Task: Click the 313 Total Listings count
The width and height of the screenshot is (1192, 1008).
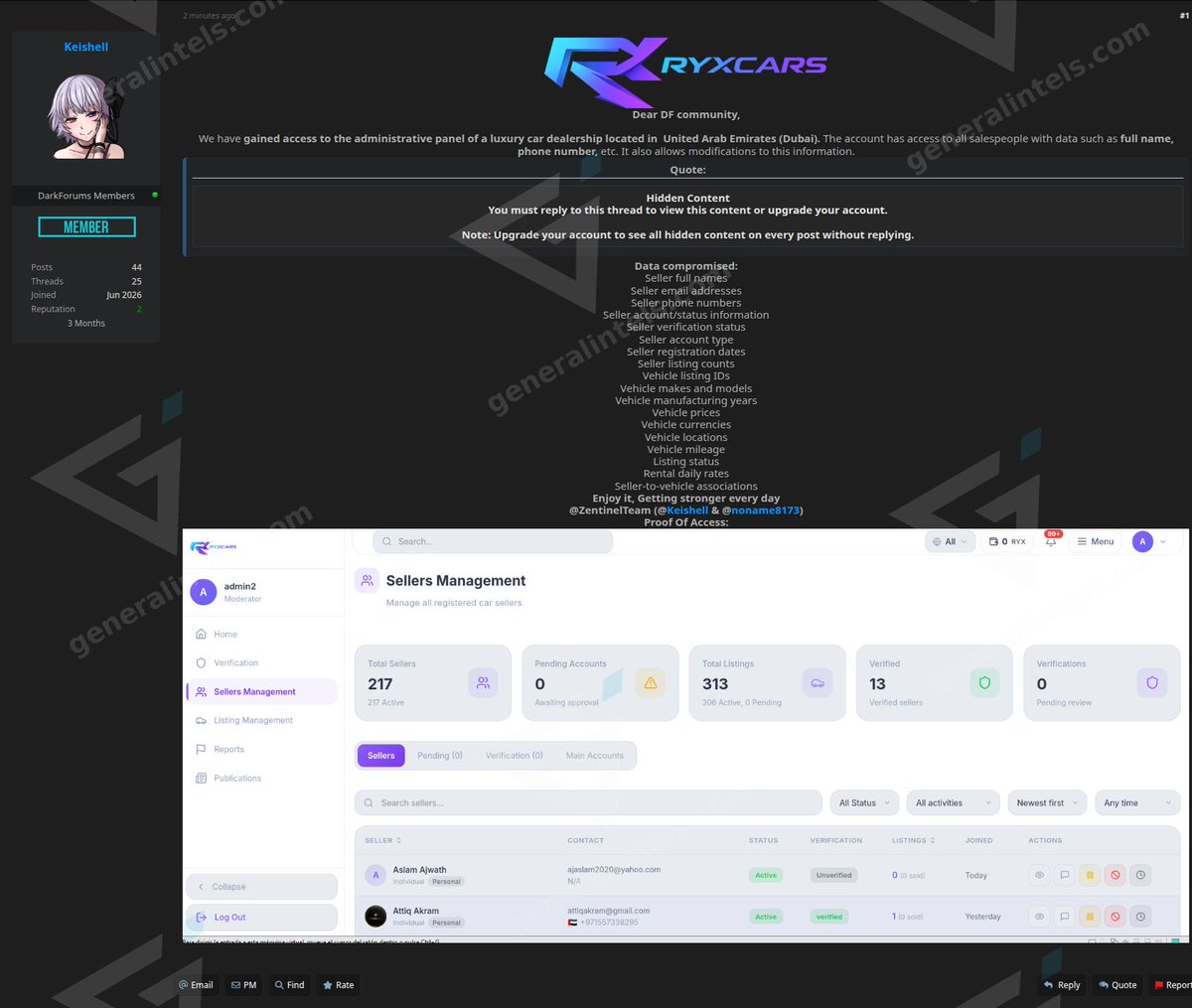Action: [x=715, y=684]
